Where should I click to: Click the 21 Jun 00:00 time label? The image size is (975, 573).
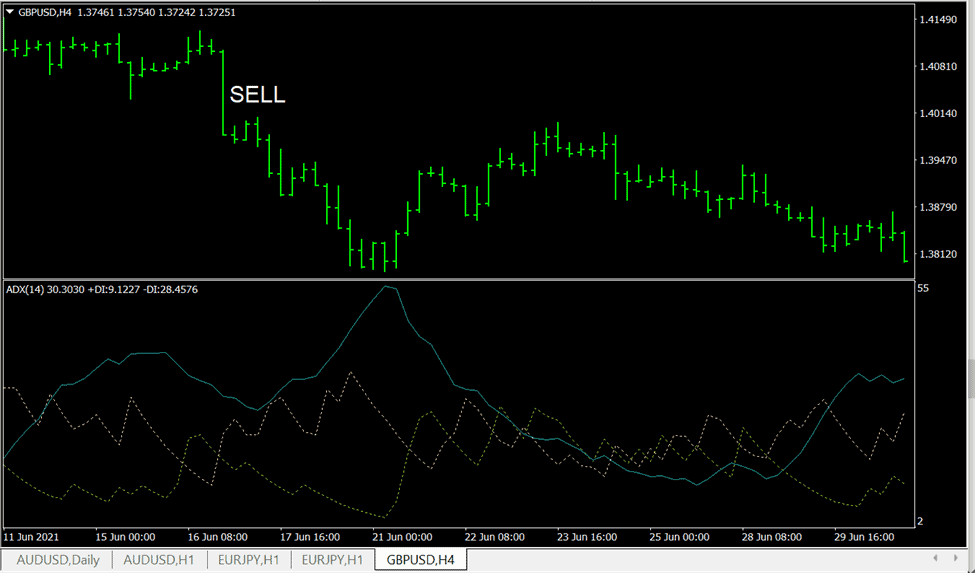pyautogui.click(x=402, y=537)
